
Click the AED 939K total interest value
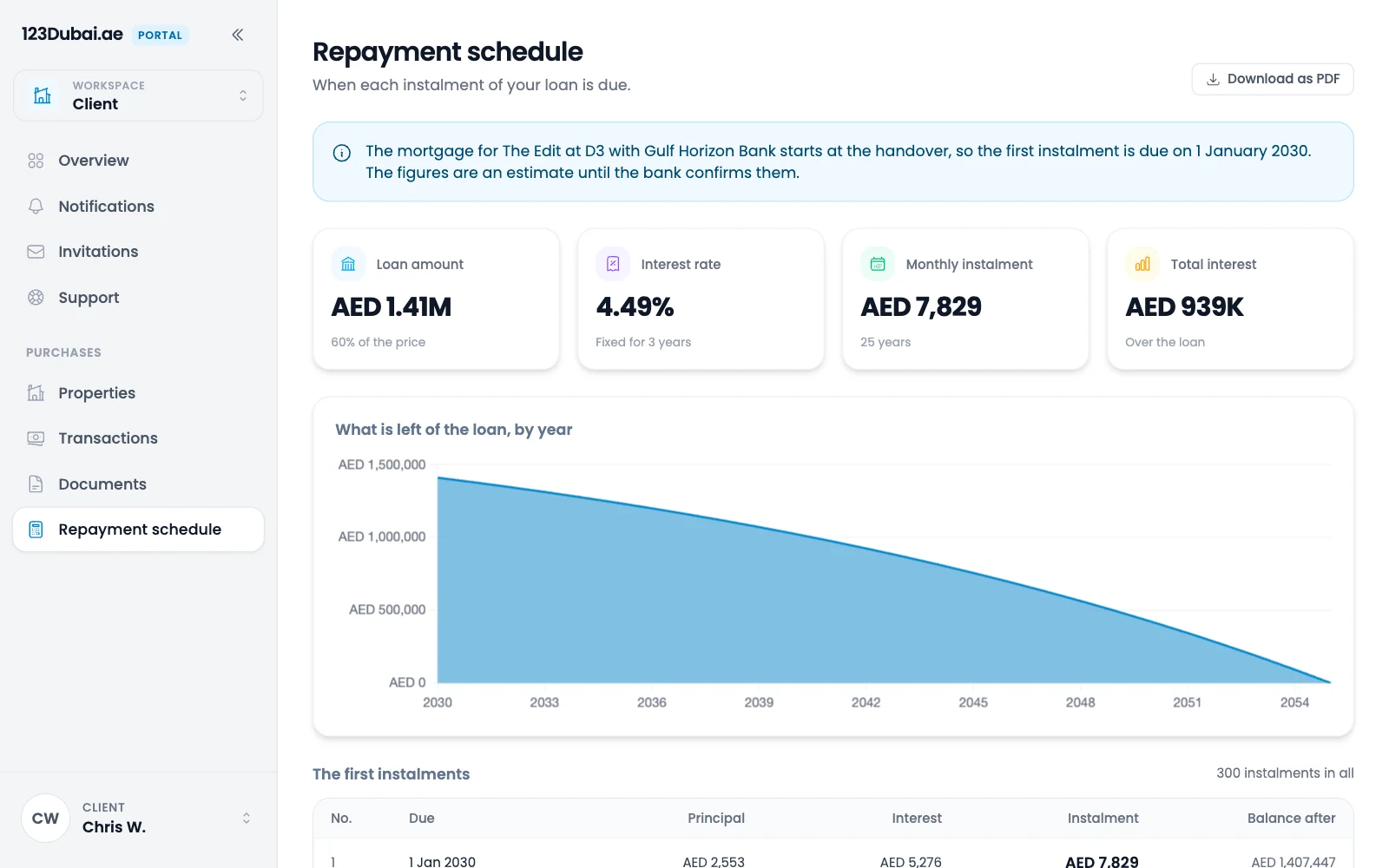point(1184,306)
